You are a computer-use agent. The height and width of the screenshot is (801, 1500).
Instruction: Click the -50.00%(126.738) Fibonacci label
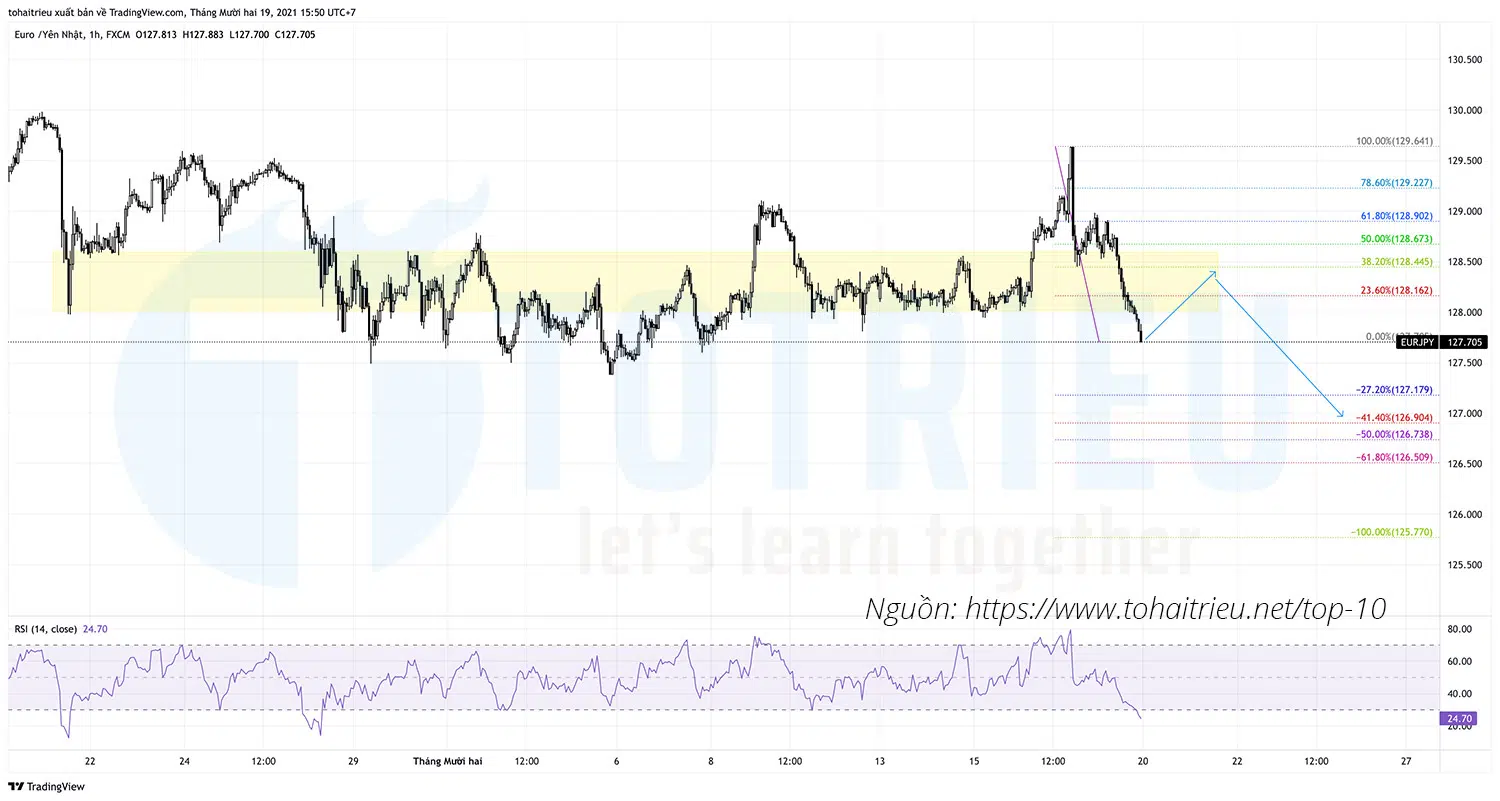[1394, 435]
